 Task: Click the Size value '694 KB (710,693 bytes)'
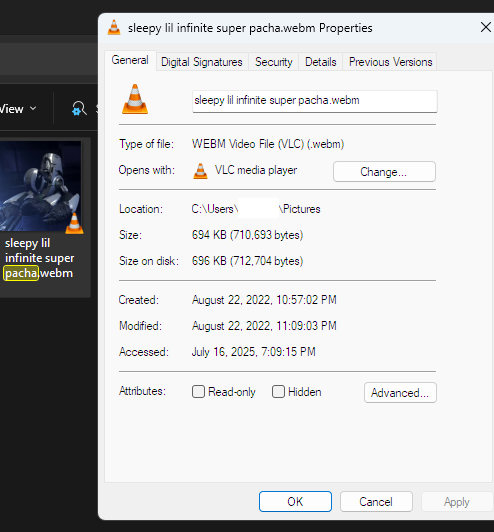tap(247, 235)
